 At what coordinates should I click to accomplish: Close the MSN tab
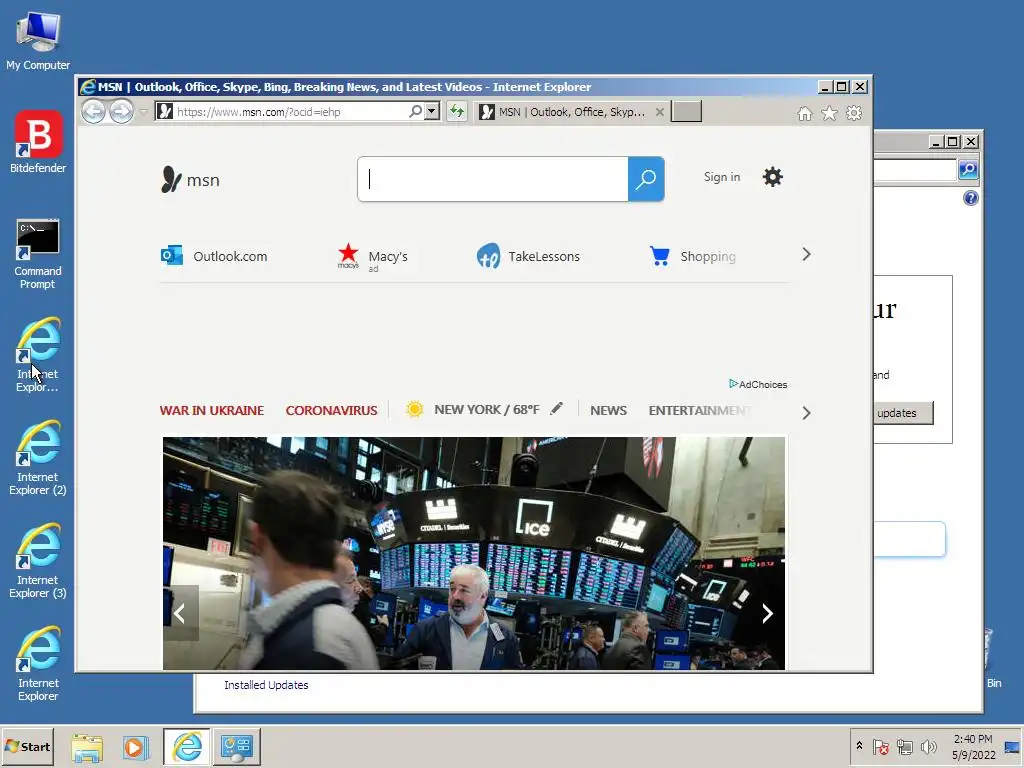[660, 112]
